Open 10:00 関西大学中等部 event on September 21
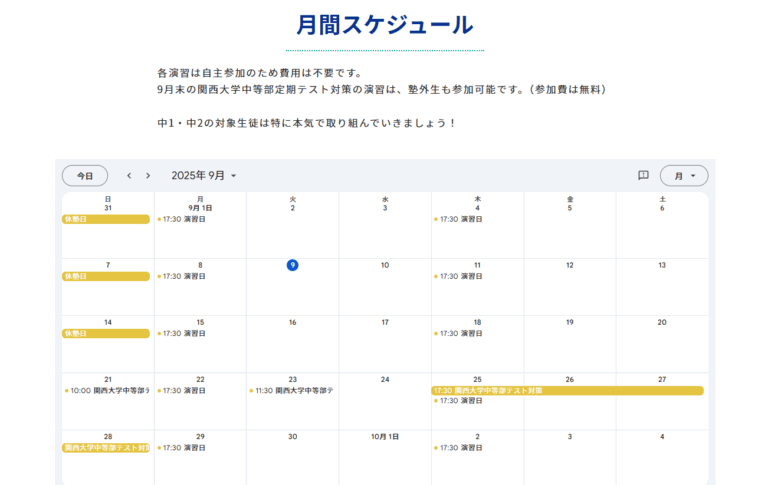This screenshot has width=768, height=485. (x=107, y=390)
